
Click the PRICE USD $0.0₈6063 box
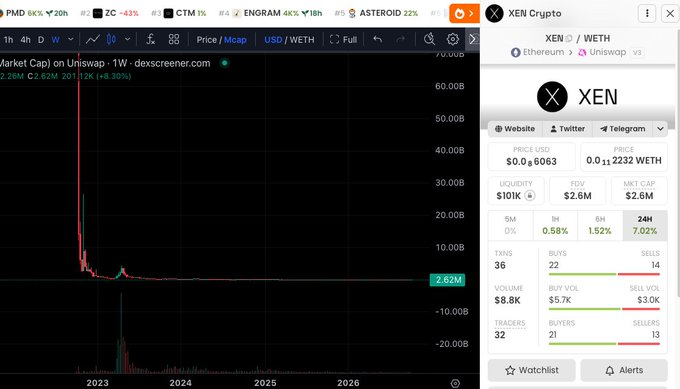pos(531,156)
